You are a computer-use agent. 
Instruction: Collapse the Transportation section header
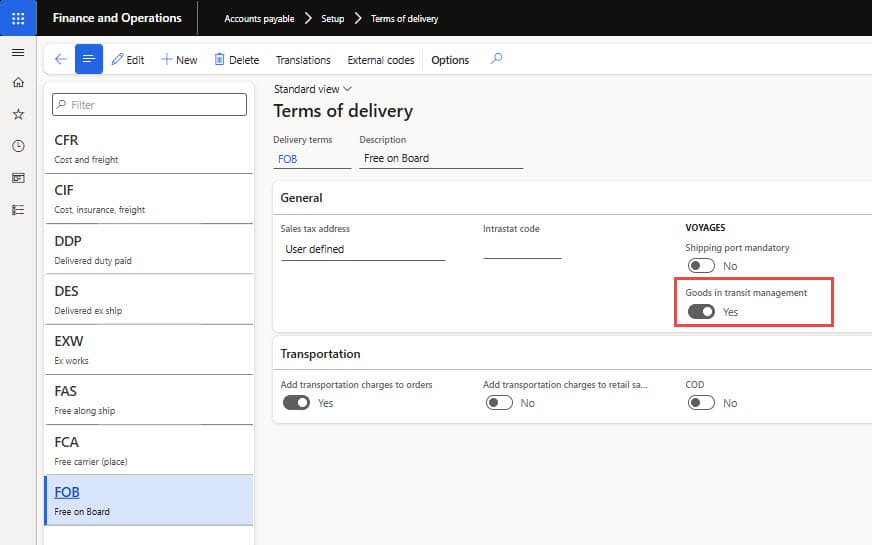[320, 354]
